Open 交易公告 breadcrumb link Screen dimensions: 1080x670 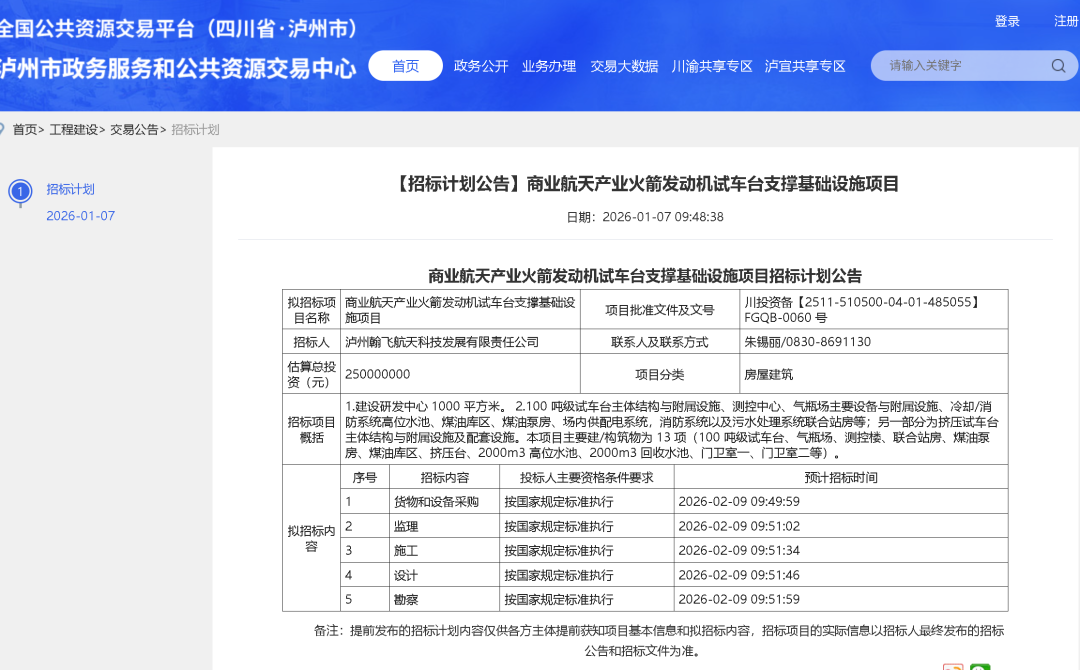click(x=134, y=130)
